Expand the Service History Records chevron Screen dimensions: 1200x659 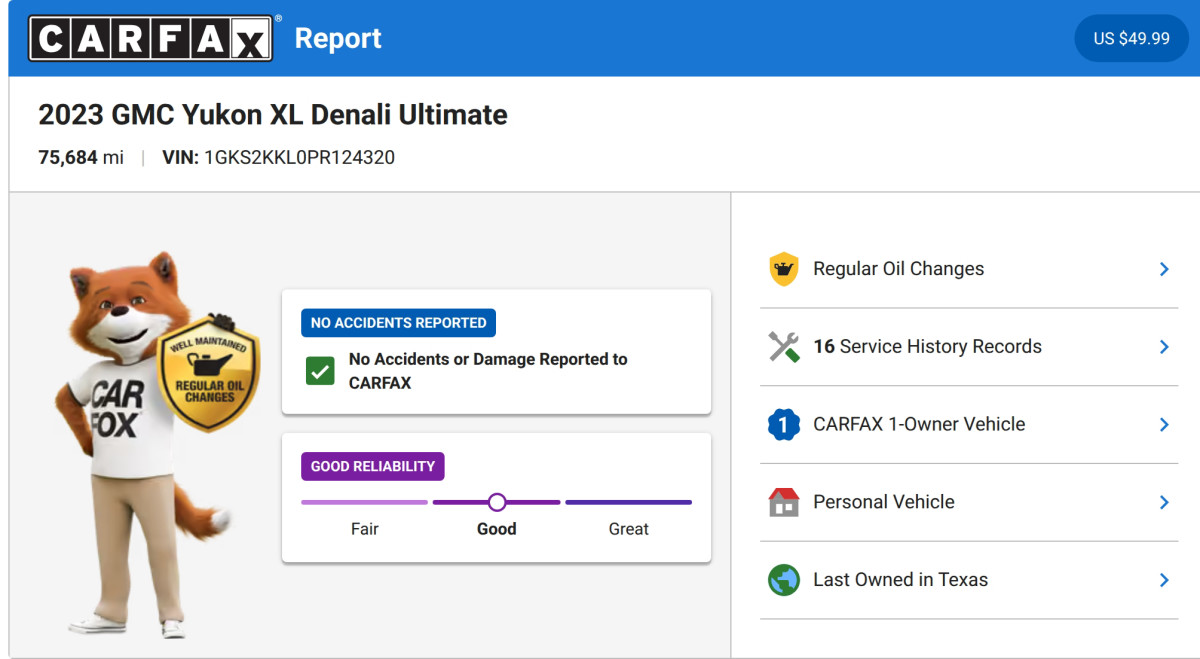tap(1164, 347)
